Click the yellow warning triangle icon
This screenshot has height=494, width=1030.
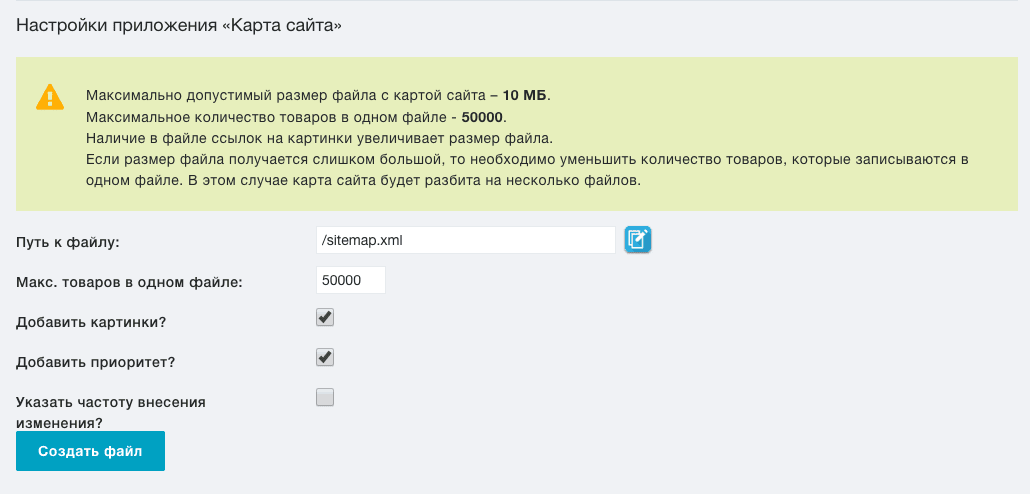[50, 97]
